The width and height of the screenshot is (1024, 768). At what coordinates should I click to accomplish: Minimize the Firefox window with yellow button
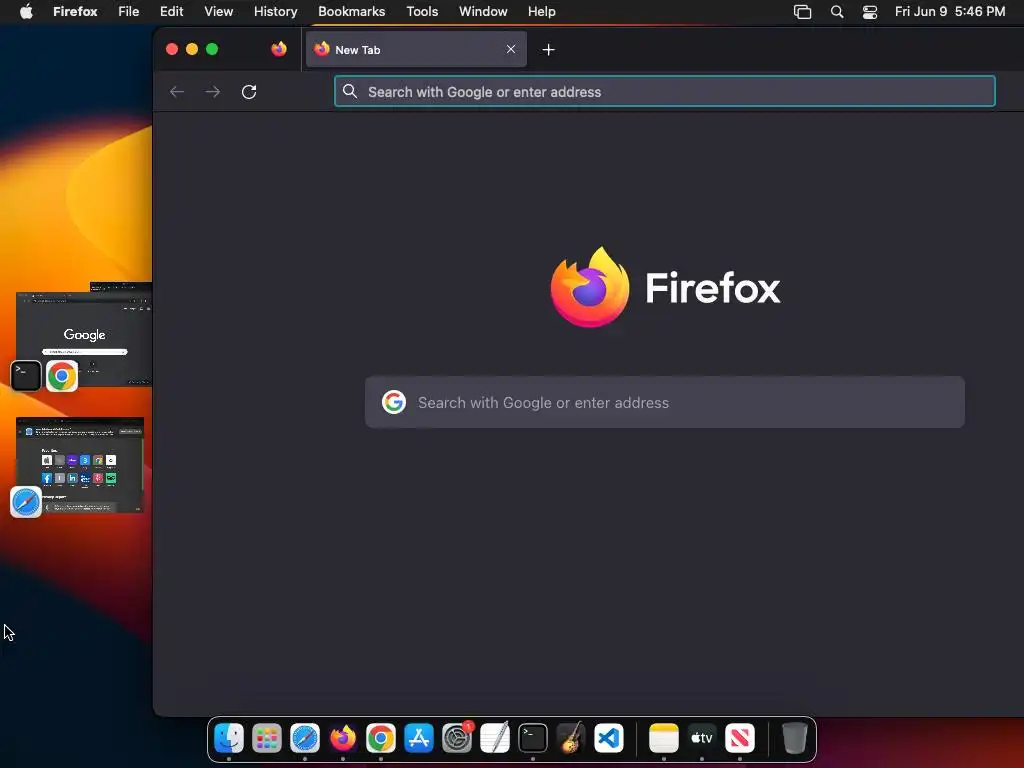192,49
